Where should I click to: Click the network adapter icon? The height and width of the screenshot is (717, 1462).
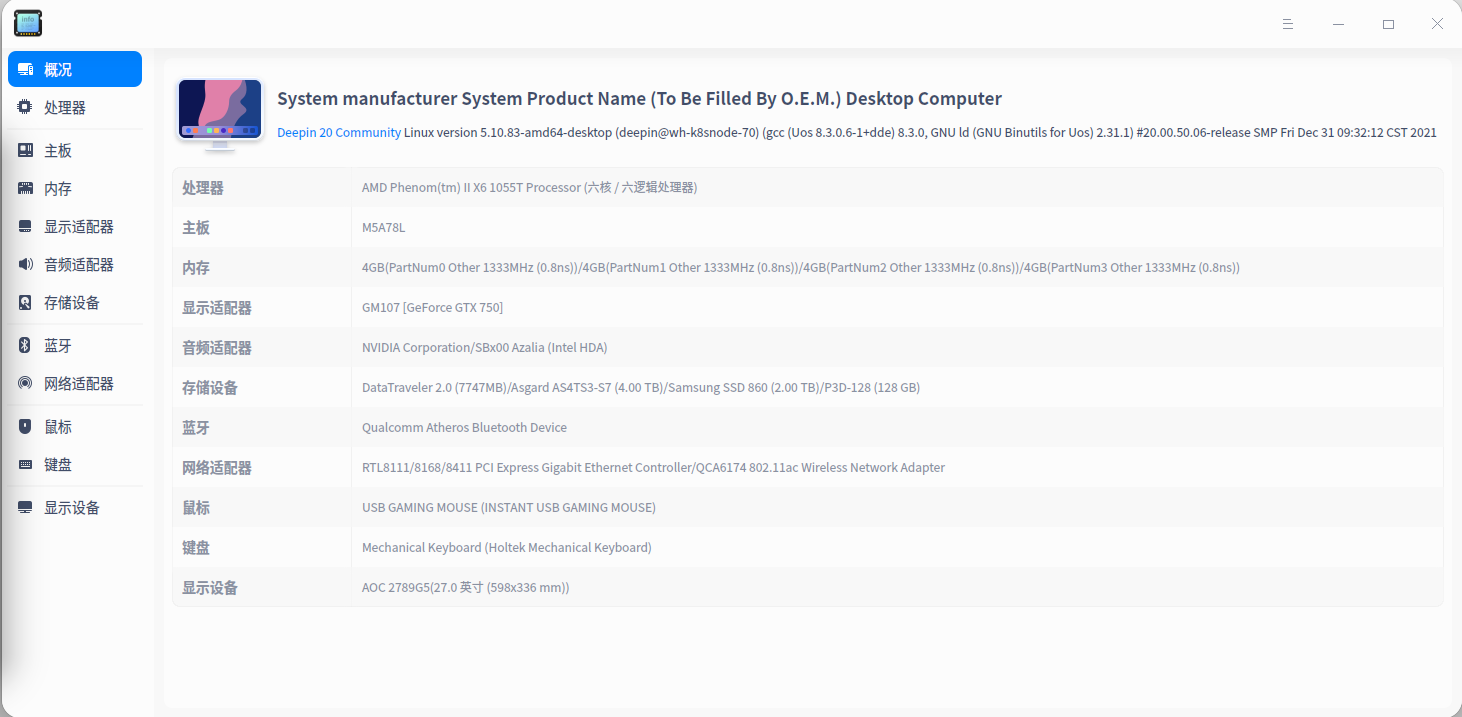point(25,384)
